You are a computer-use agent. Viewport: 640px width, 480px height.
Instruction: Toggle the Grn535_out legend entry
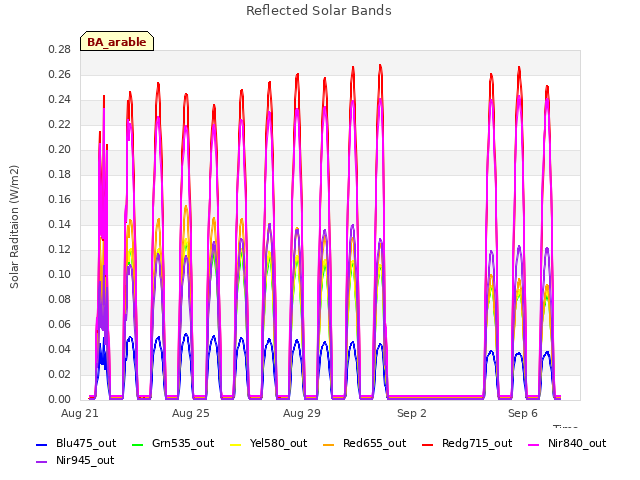pyautogui.click(x=173, y=443)
